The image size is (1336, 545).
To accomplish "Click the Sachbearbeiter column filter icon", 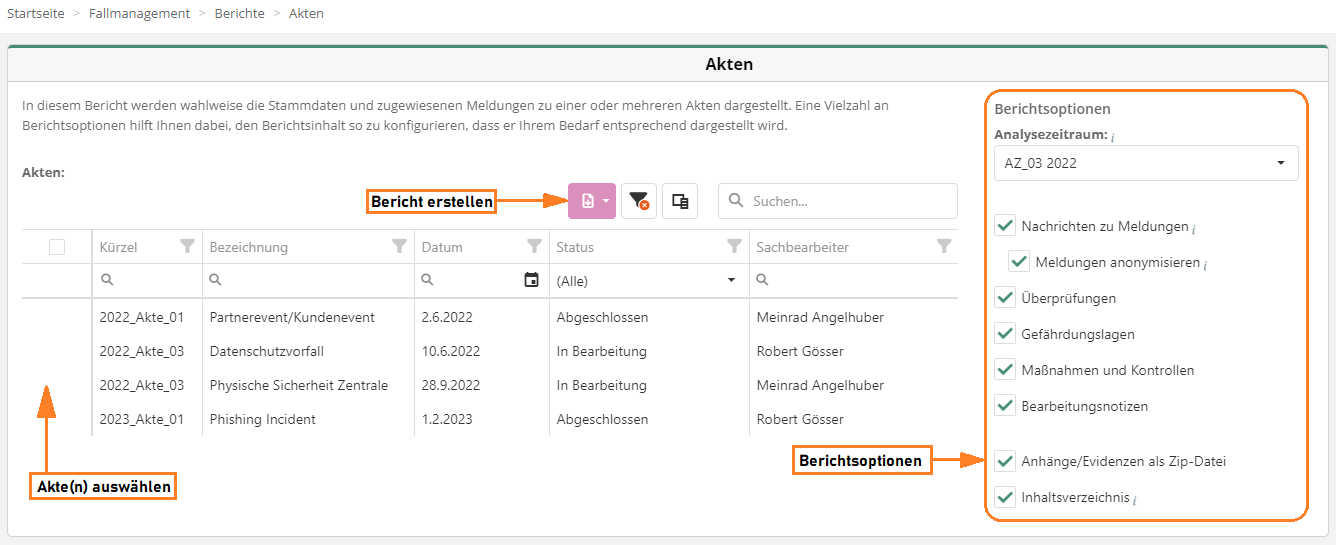I will [x=943, y=247].
